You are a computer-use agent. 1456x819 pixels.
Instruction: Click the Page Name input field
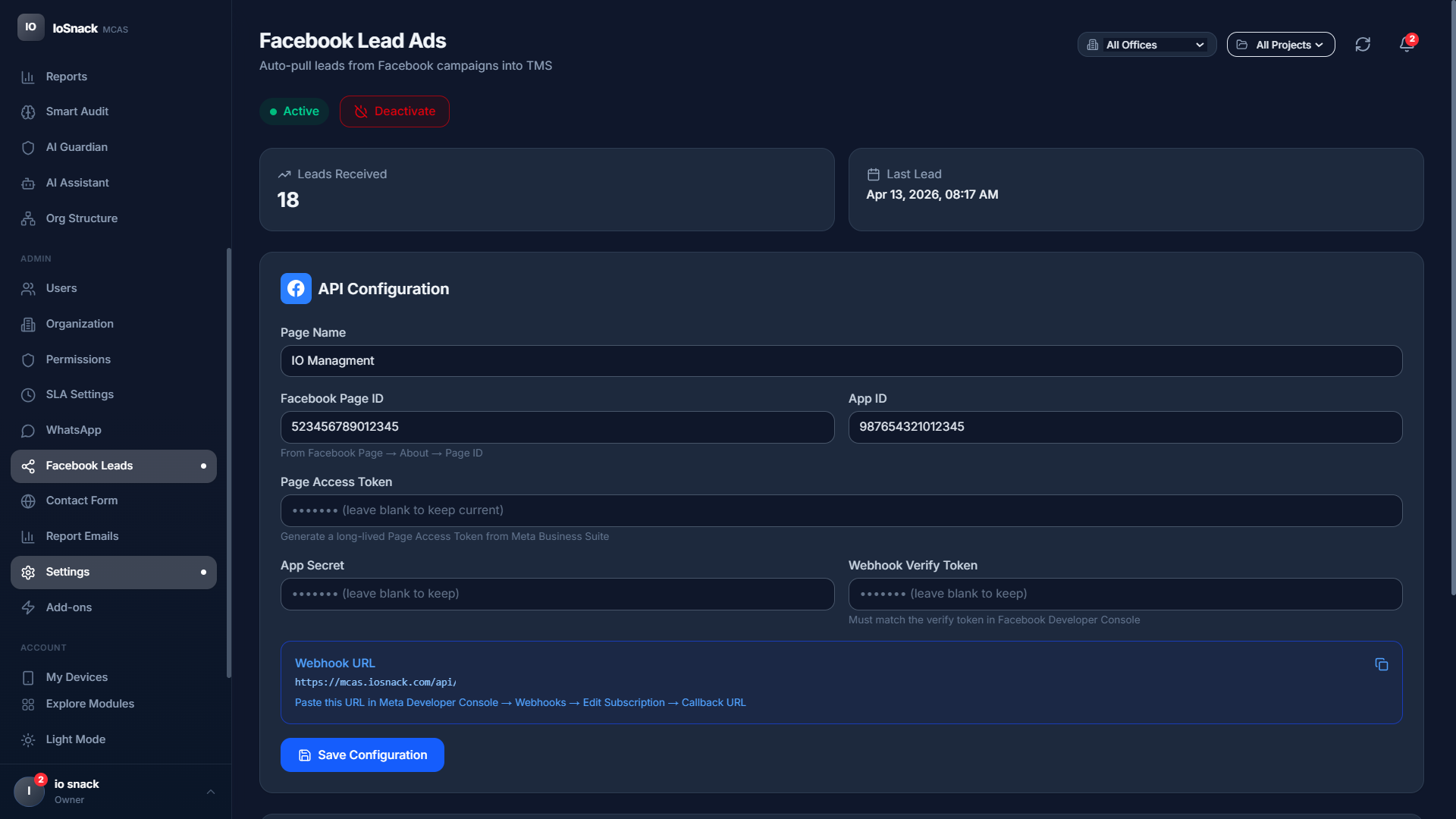point(841,361)
